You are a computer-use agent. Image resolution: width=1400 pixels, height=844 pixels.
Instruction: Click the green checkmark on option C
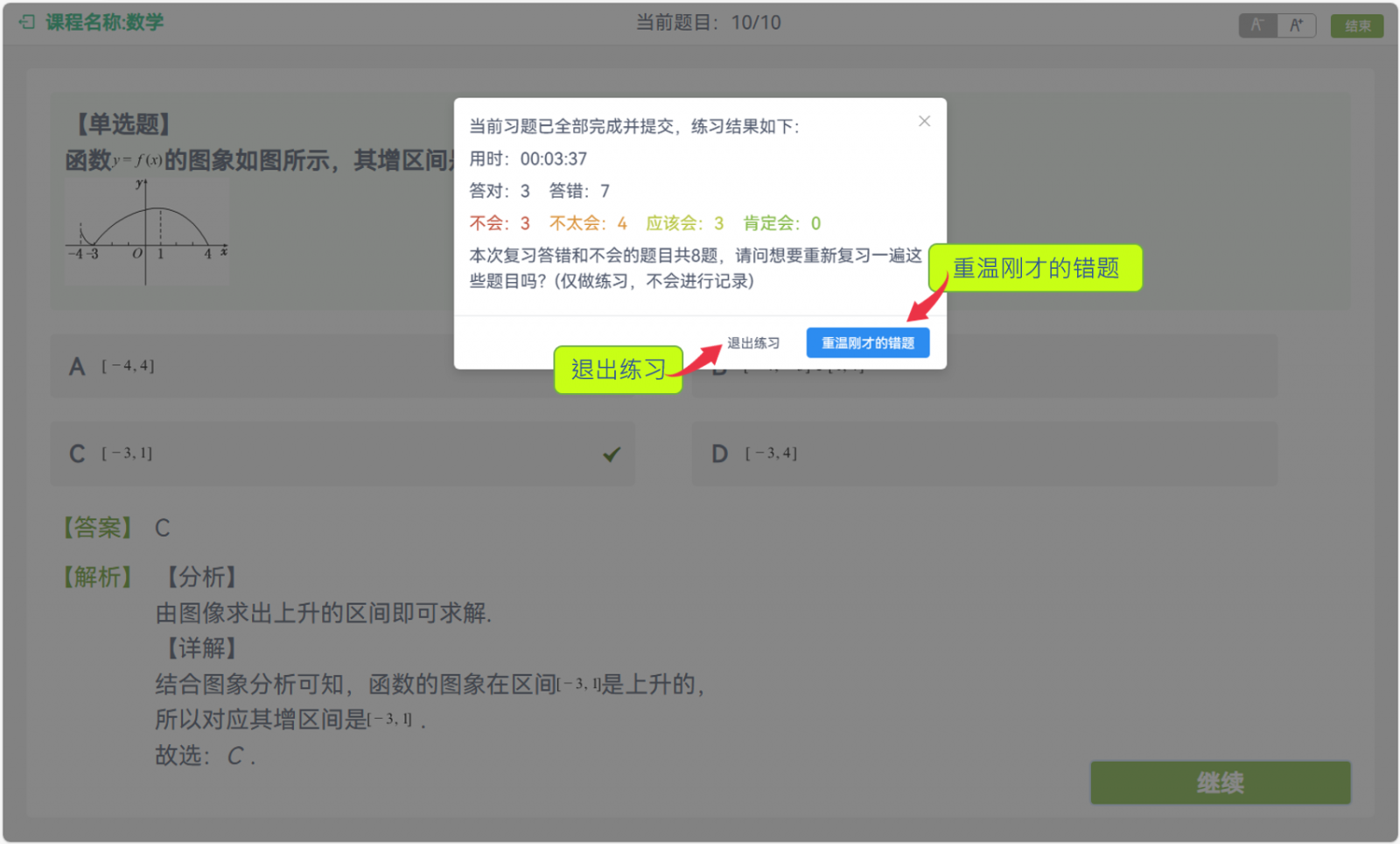612,454
